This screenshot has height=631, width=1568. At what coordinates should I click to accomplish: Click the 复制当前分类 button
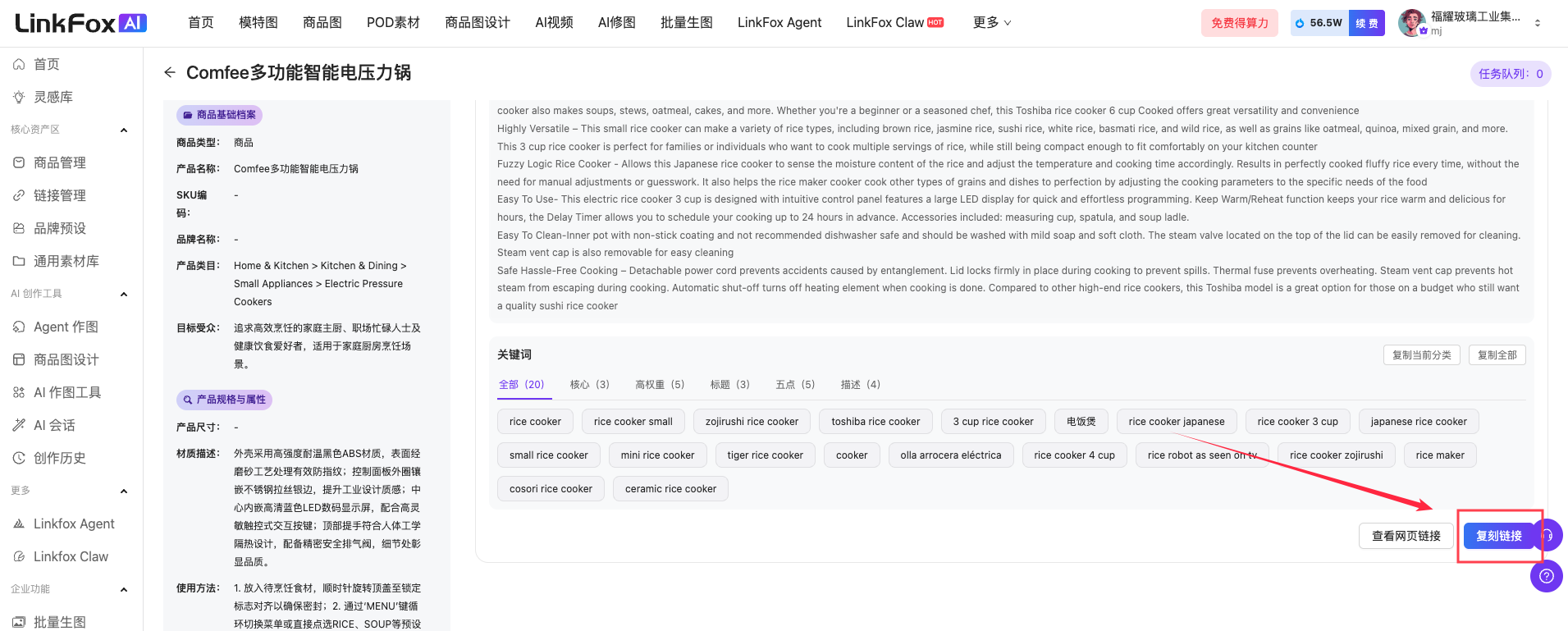(x=1422, y=354)
